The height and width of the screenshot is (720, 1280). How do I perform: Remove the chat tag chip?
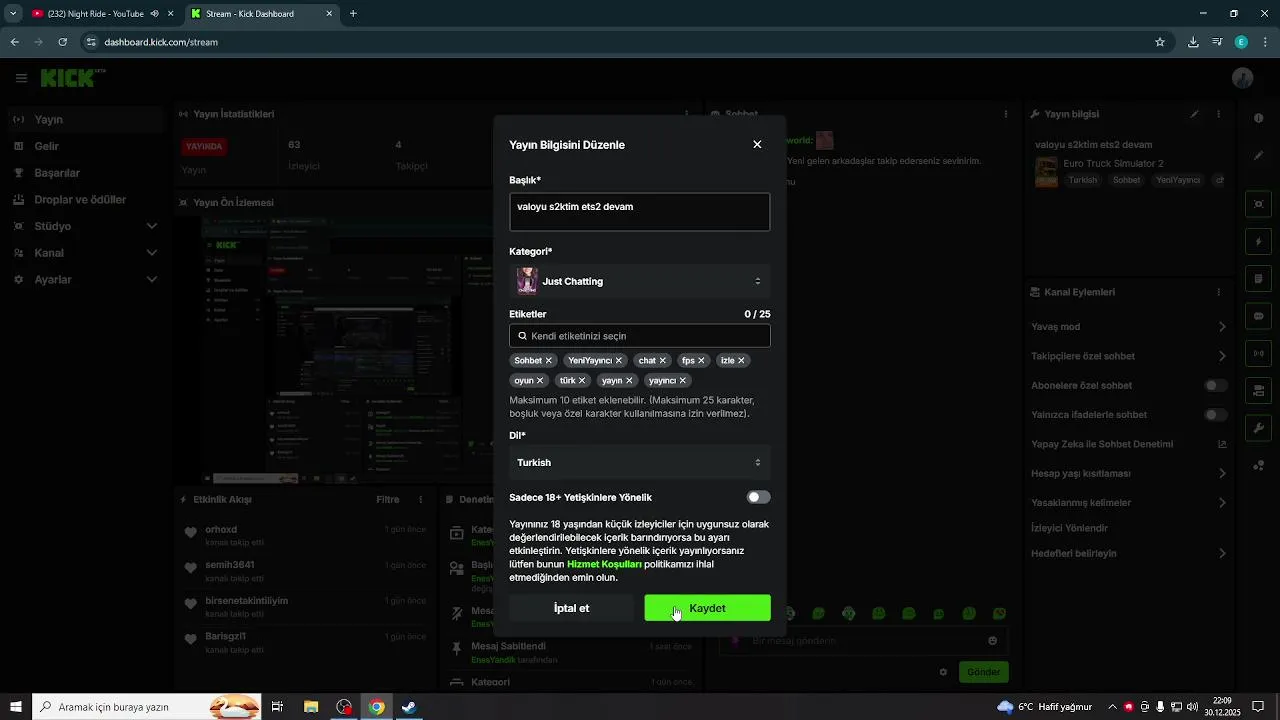click(663, 361)
